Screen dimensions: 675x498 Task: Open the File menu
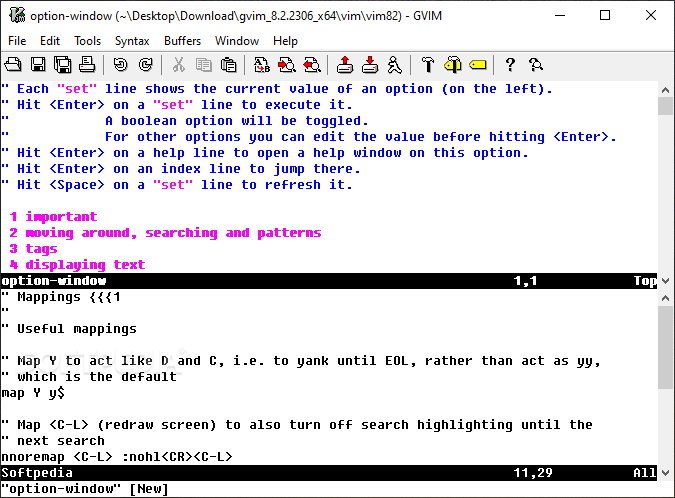[x=17, y=41]
